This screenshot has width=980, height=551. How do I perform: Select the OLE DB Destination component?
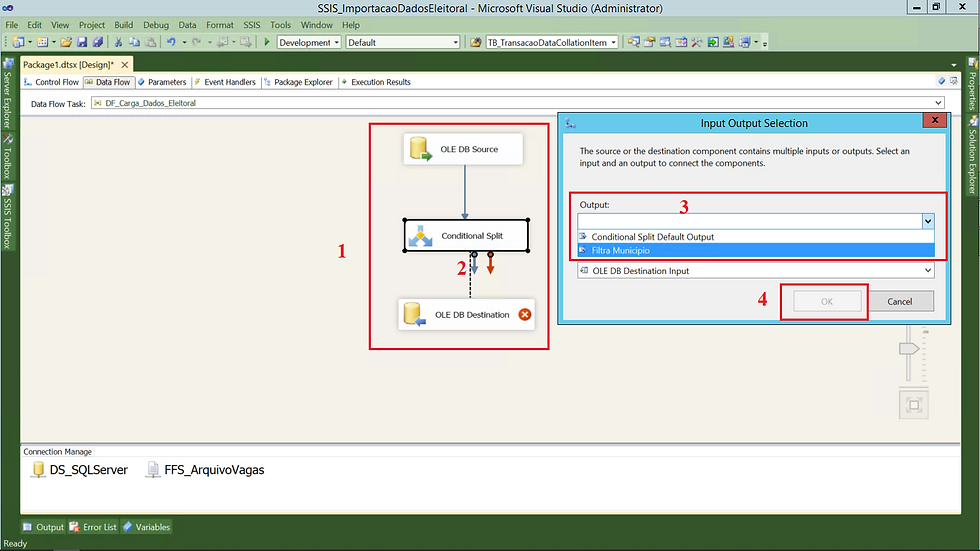click(466, 315)
